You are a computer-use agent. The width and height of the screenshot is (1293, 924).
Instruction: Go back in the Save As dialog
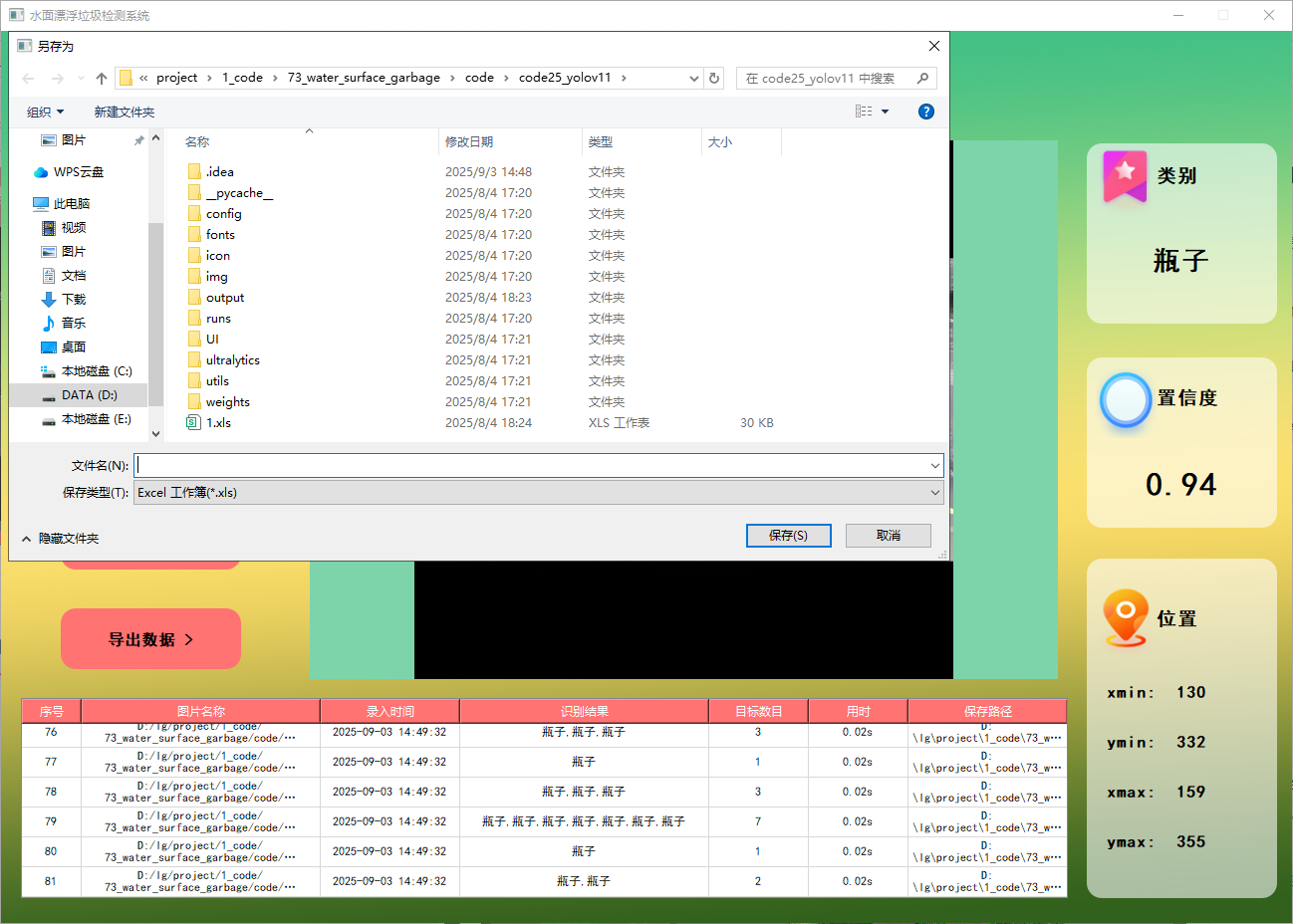(x=28, y=78)
